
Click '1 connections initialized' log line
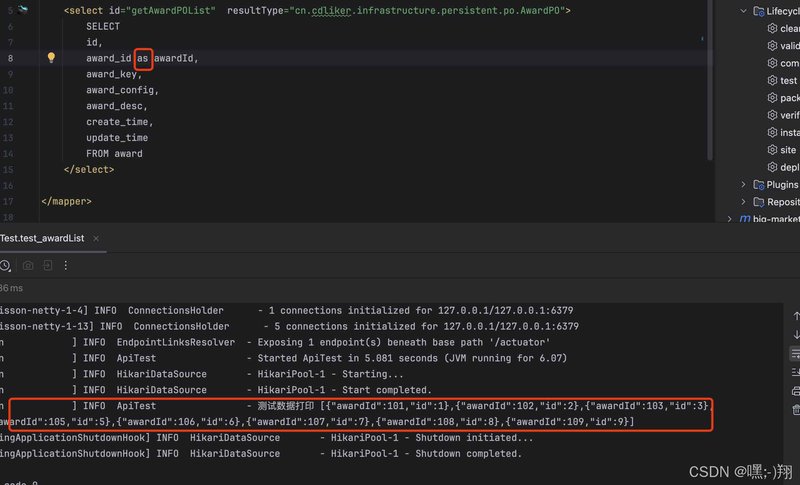[x=421, y=310]
